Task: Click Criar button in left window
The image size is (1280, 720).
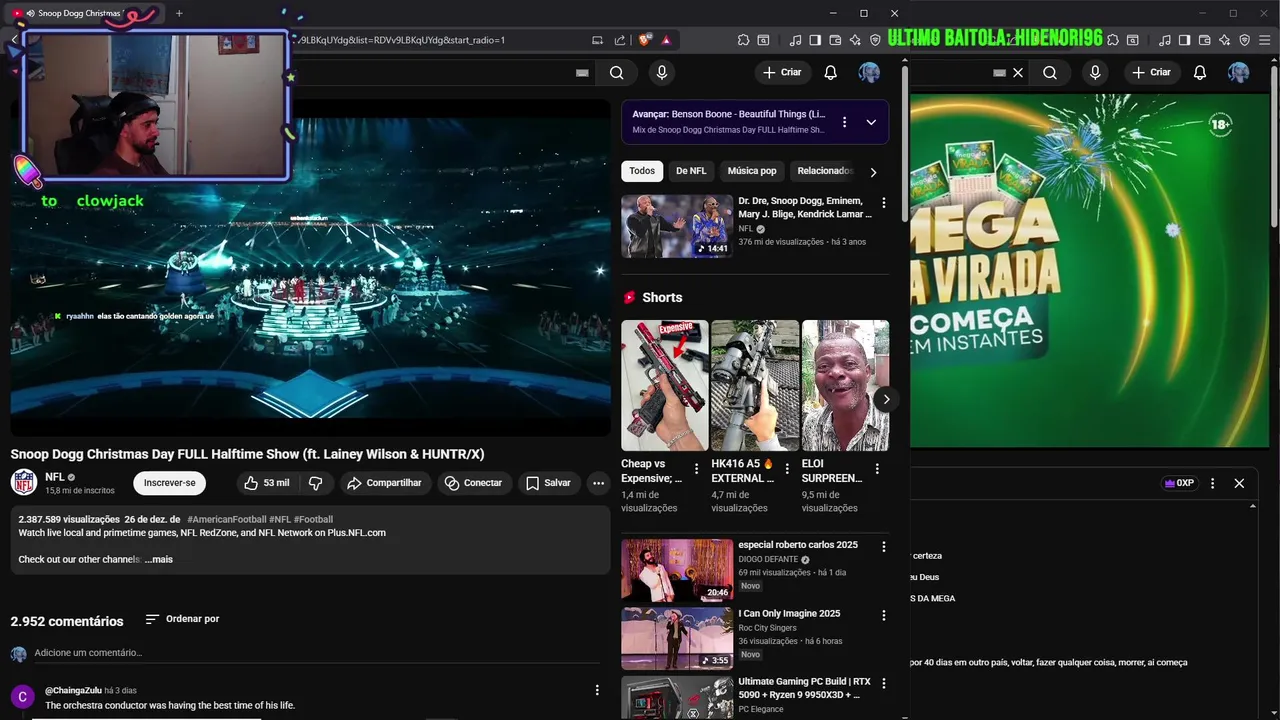Action: click(x=781, y=72)
